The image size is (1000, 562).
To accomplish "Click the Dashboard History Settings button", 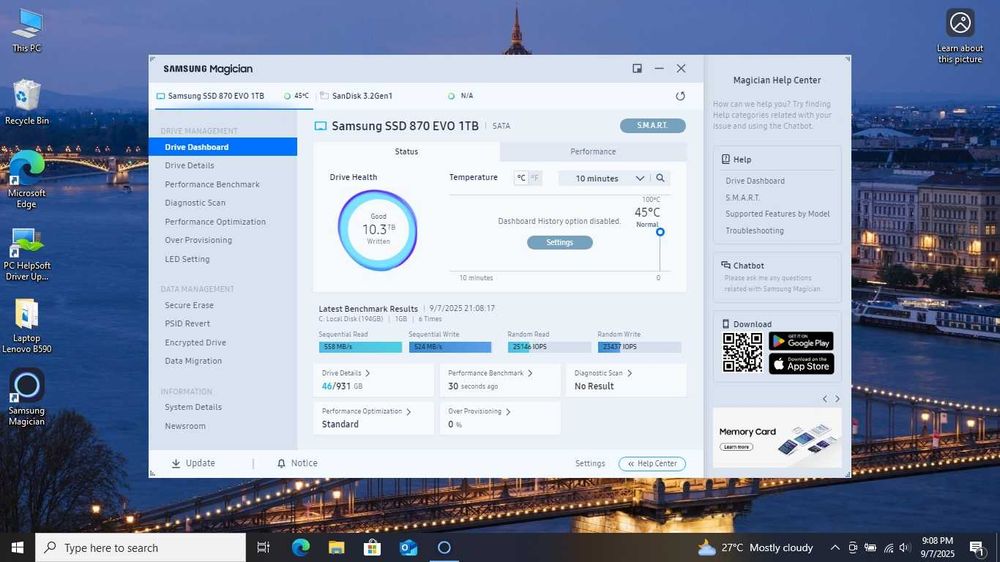I will point(559,242).
